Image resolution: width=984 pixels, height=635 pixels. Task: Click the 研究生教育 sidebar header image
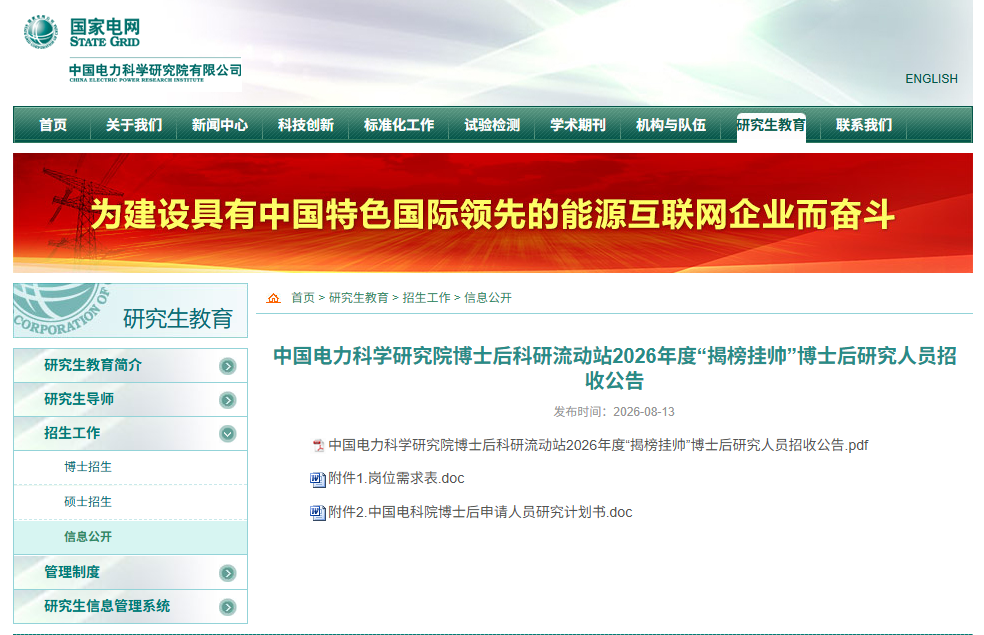131,311
